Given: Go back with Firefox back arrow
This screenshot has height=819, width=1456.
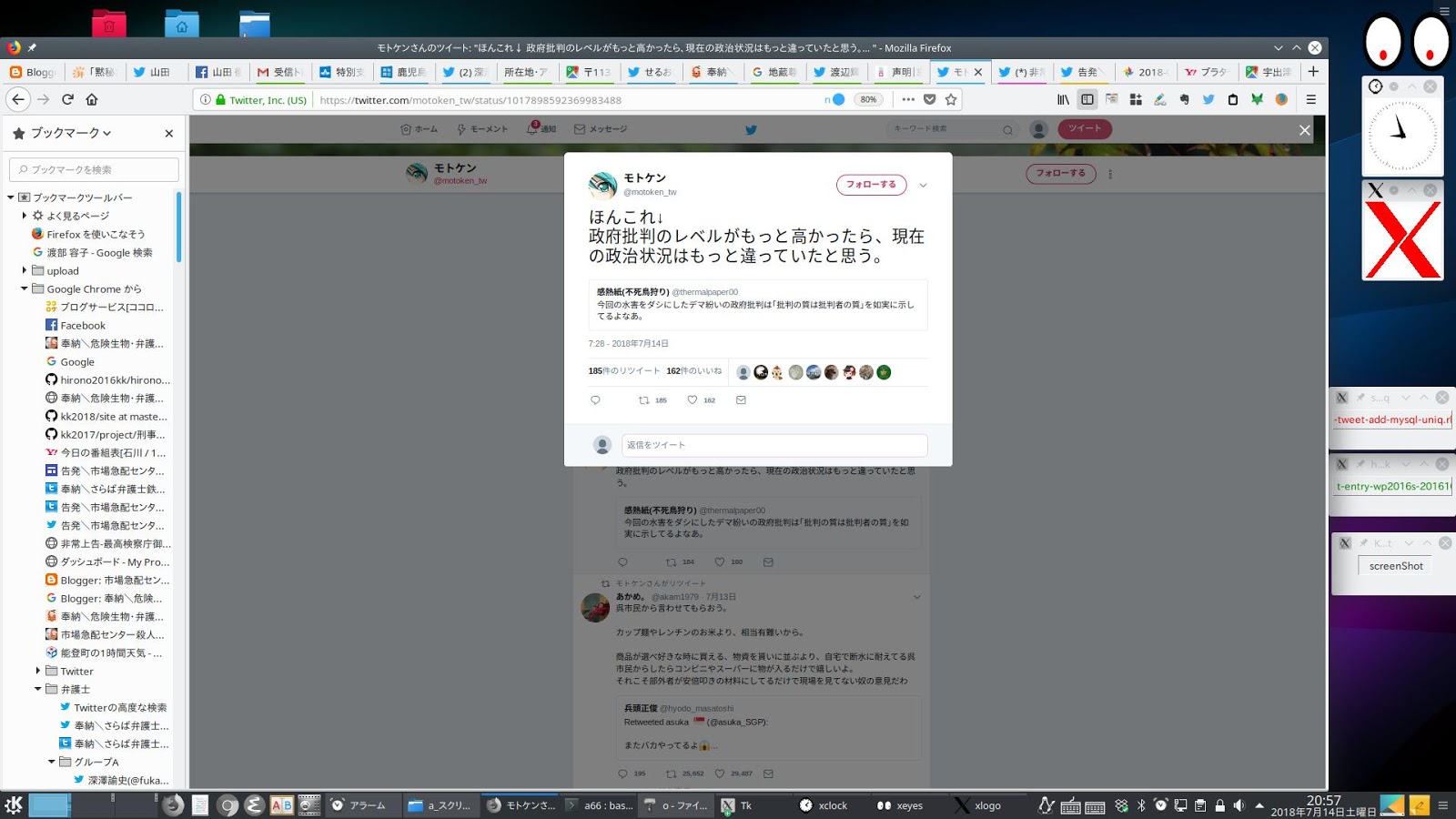Looking at the screenshot, I should (x=18, y=99).
